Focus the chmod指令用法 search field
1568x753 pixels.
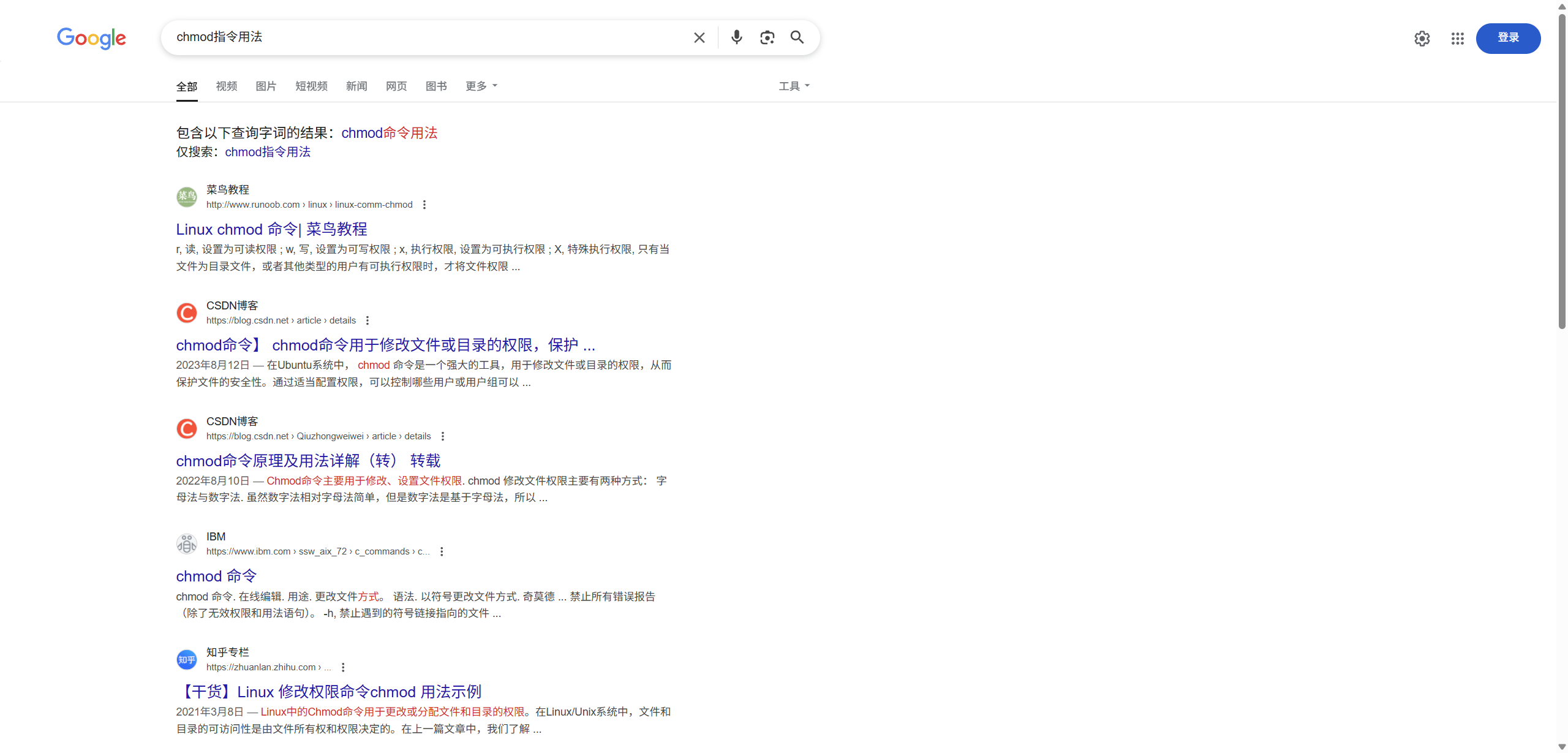(x=429, y=37)
